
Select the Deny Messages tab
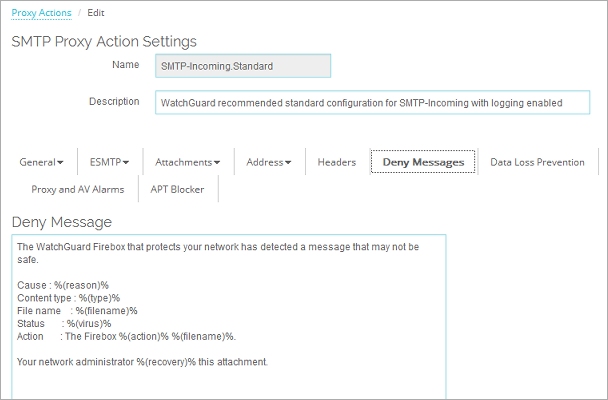423,162
